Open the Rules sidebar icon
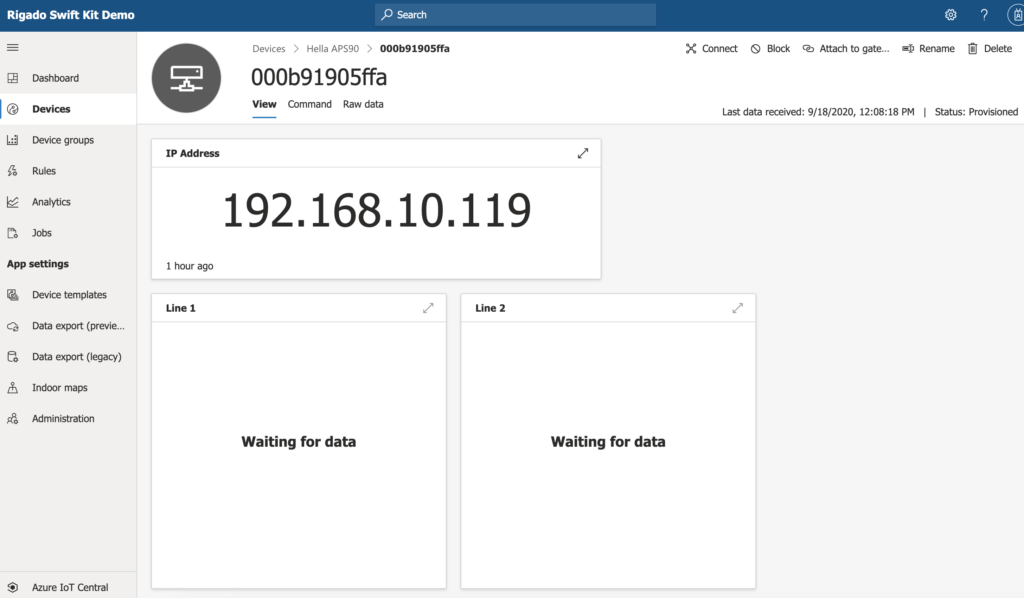This screenshot has width=1024, height=598. (12, 171)
